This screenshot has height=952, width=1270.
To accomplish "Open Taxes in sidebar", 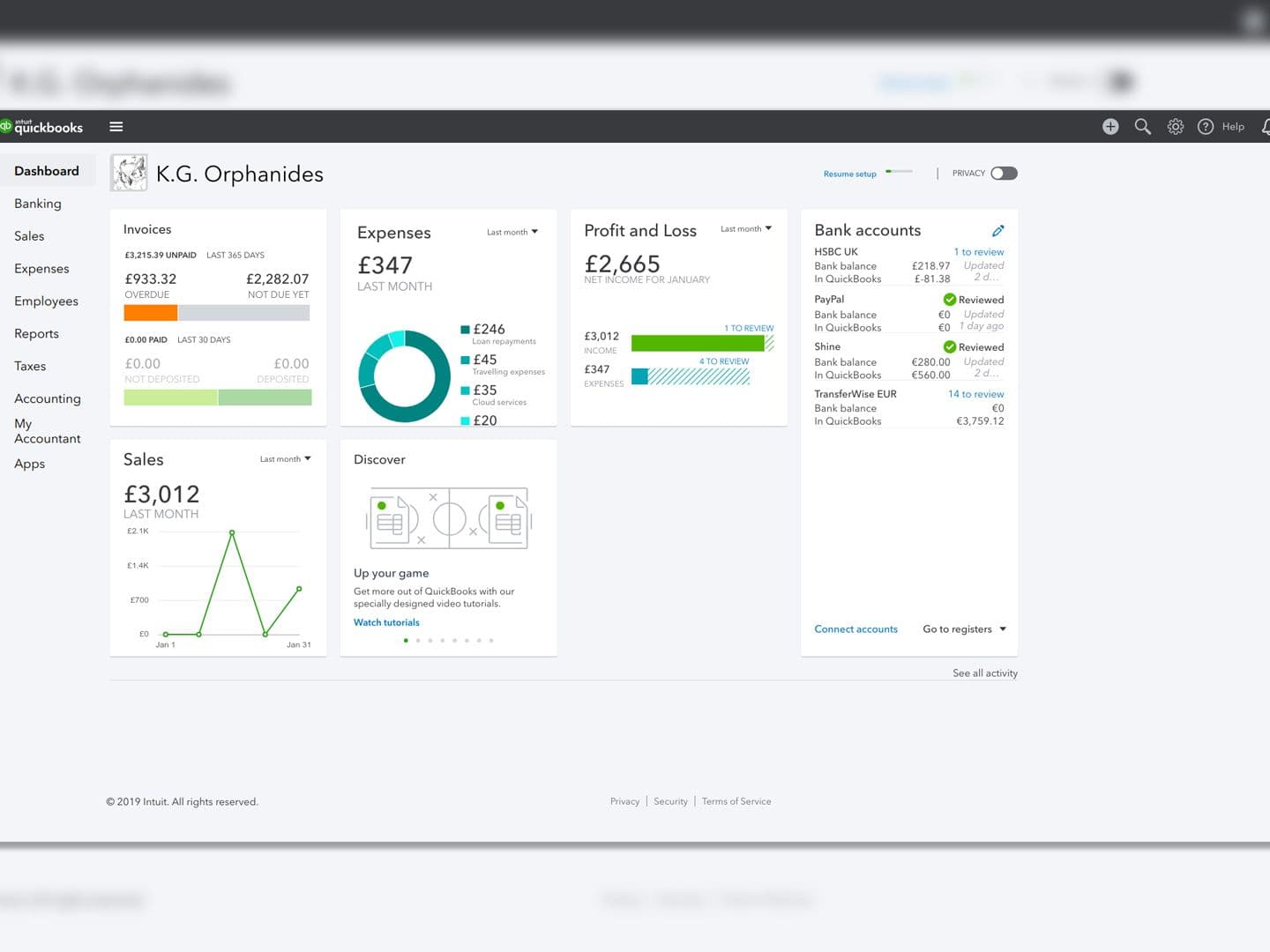I will click(x=30, y=367).
